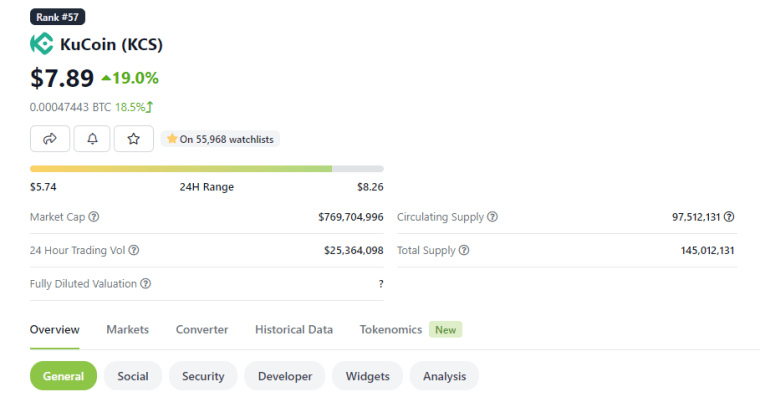Click the bell price alert icon
Screen dimensions: 760x402
click(x=92, y=138)
